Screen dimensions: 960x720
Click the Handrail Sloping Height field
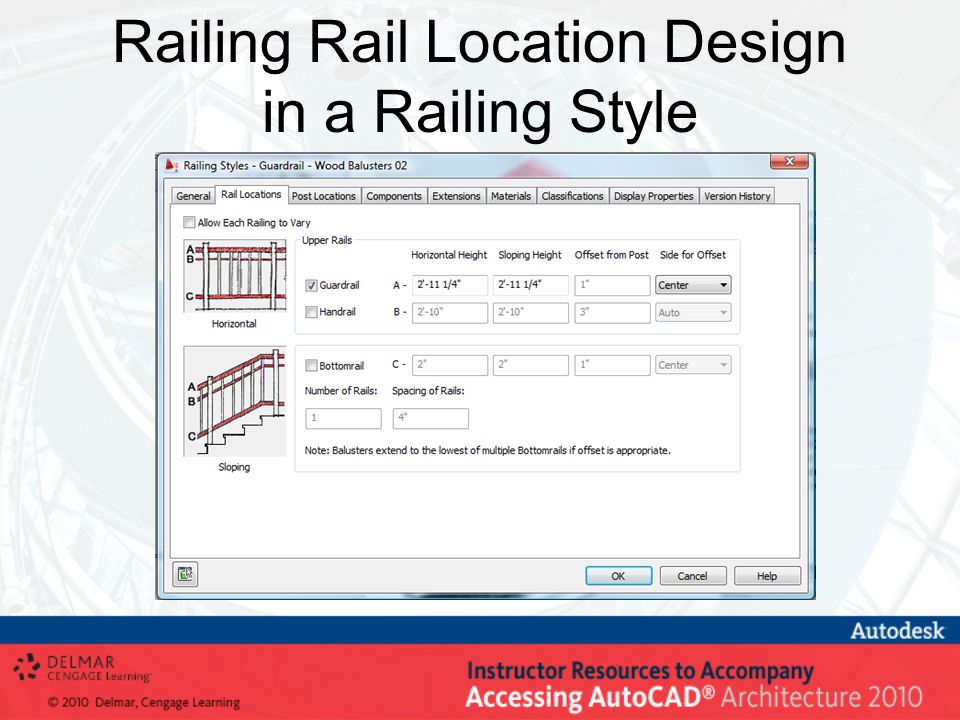[531, 312]
